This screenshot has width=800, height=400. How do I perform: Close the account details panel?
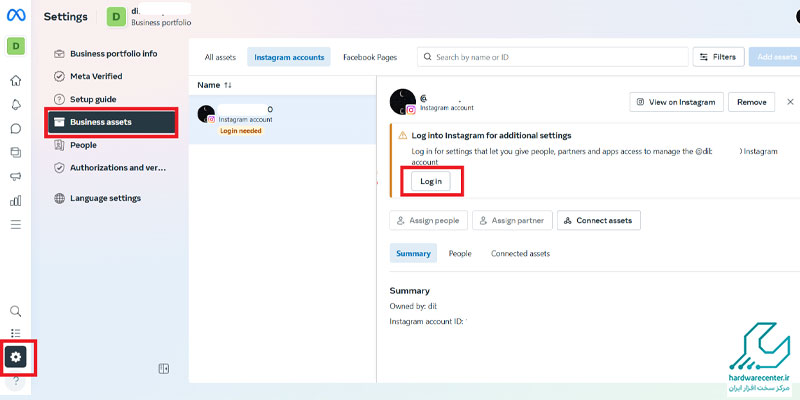click(x=790, y=102)
